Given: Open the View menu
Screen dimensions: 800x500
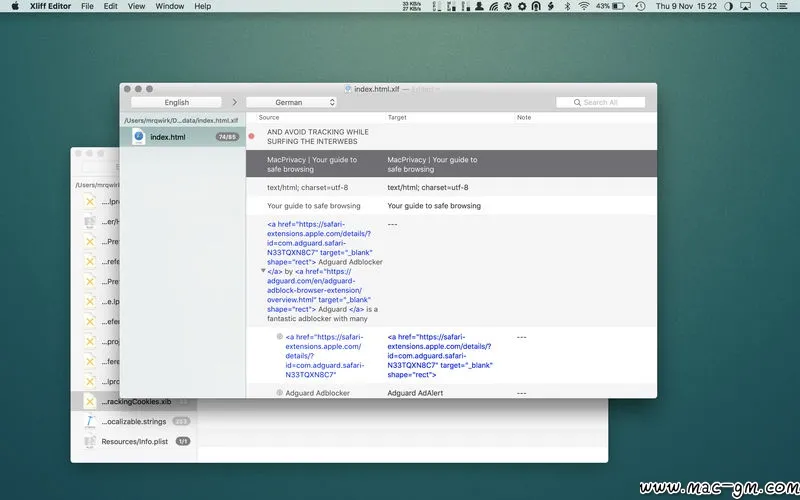Looking at the screenshot, I should [136, 6].
